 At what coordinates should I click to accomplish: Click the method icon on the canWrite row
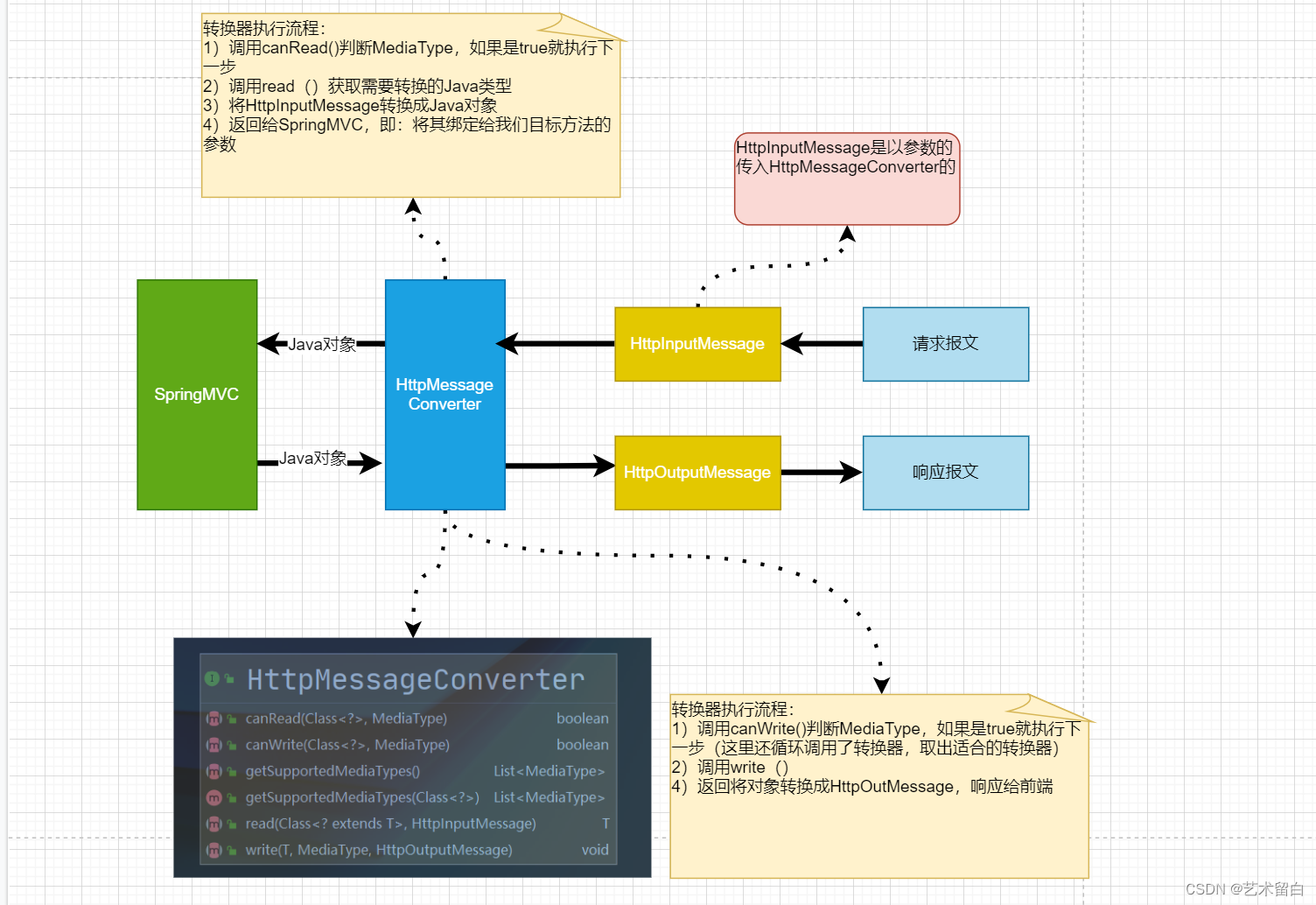pos(213,745)
